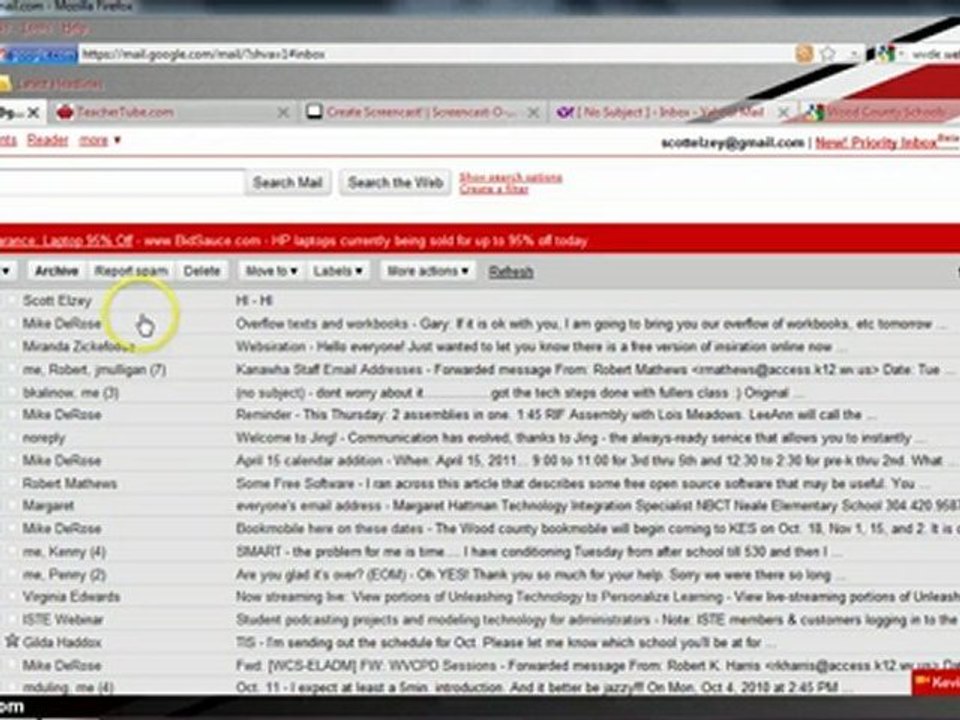This screenshot has width=960, height=720.
Task: Star the Scott Elzey message
Action: [12, 300]
